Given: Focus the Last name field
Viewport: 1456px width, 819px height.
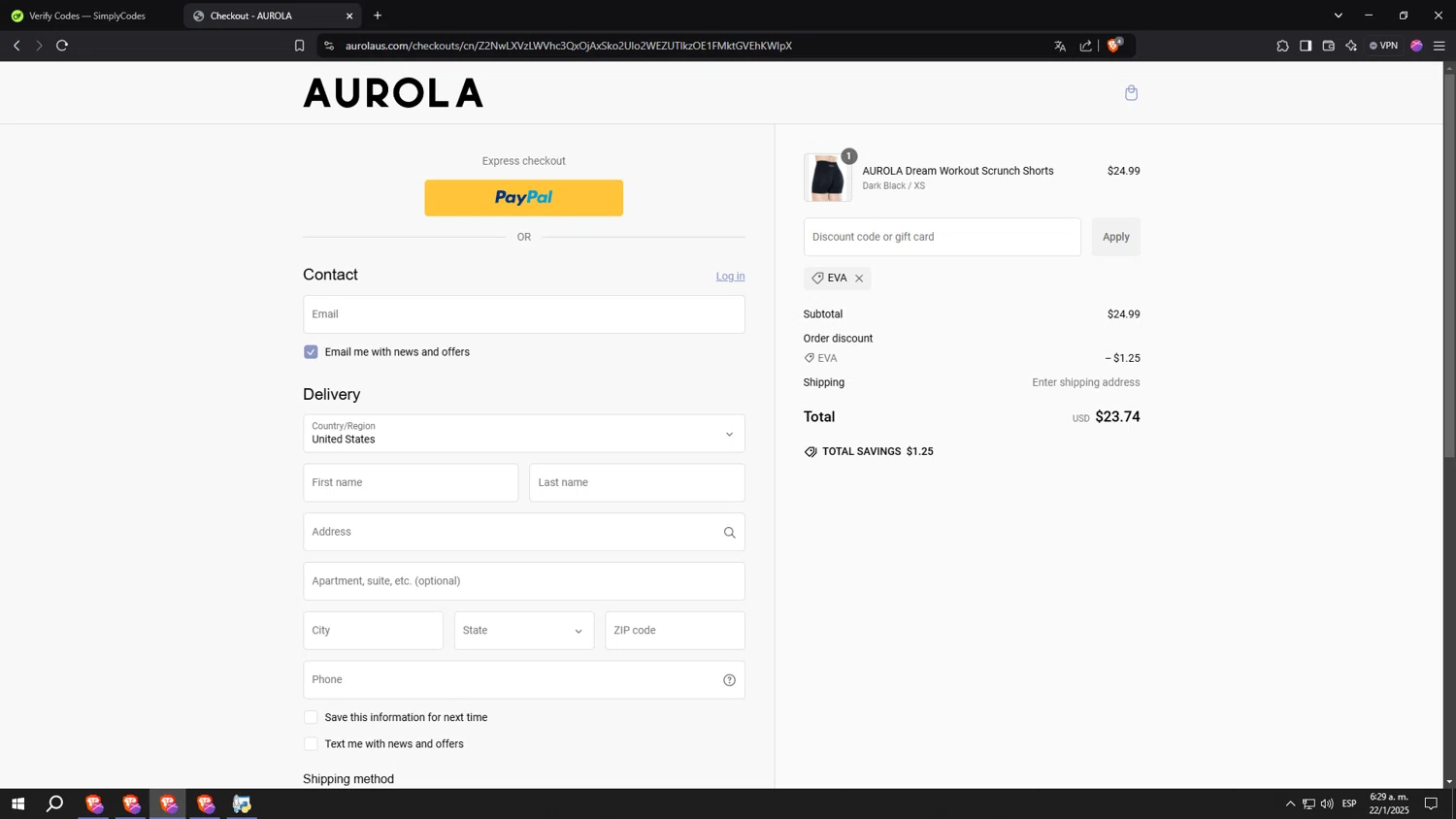Looking at the screenshot, I should point(637,482).
